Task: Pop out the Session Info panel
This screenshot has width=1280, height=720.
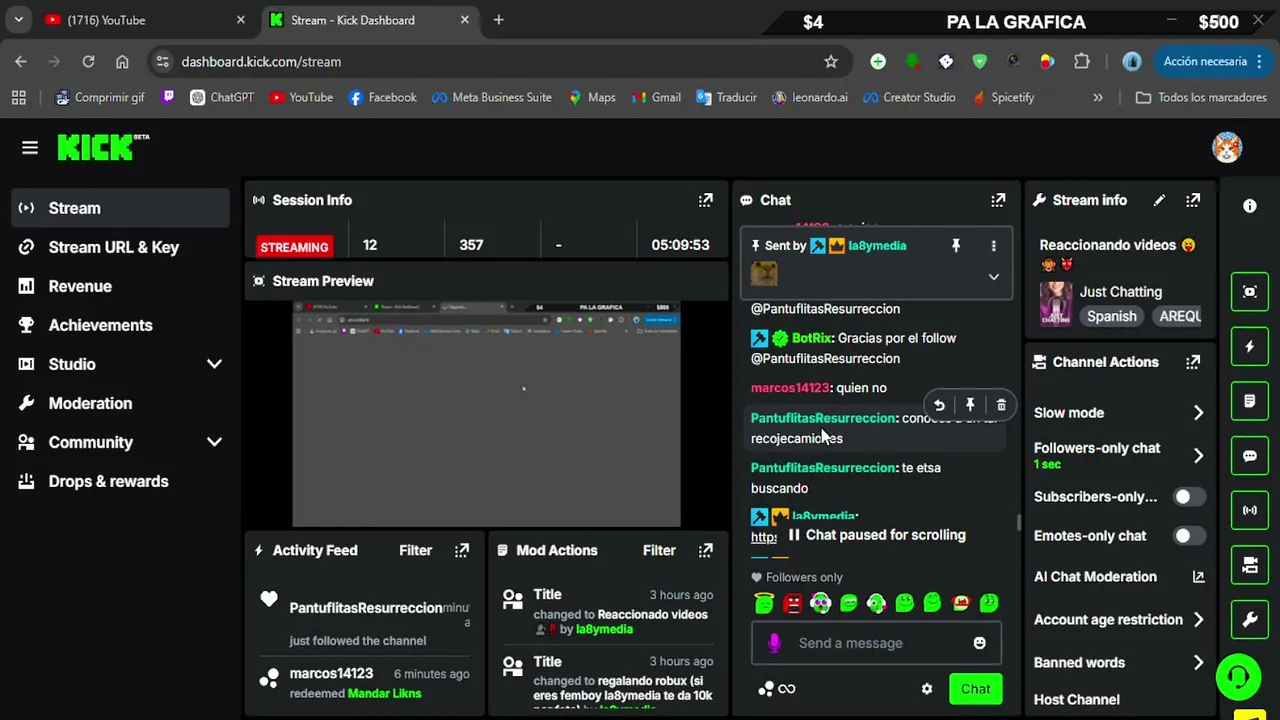Action: click(x=706, y=200)
